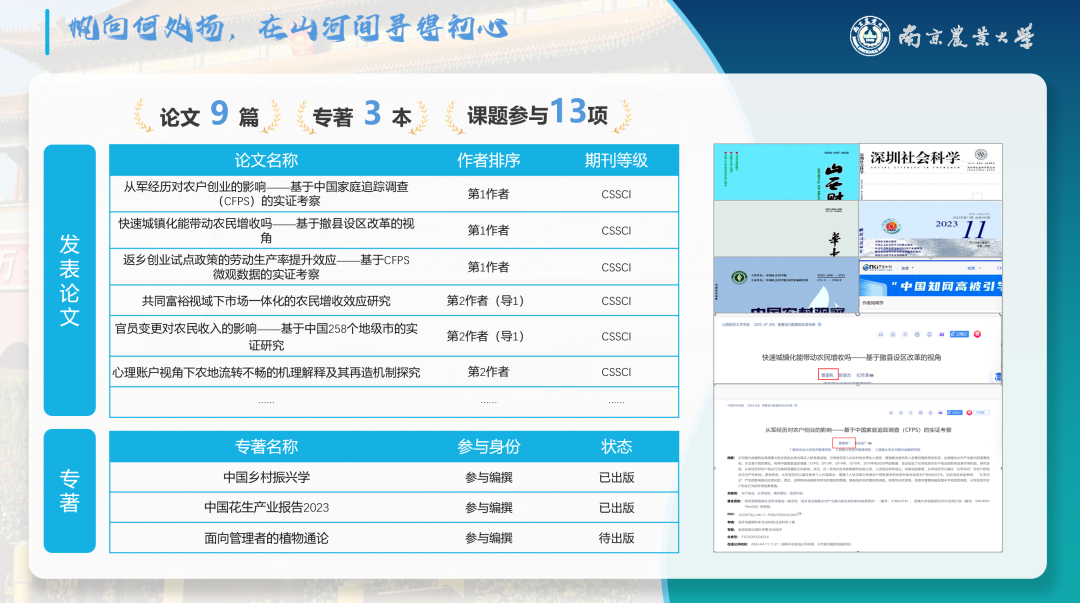Open the 中国花生产业报告2023 row title
This screenshot has width=1080, height=603.
[x=266, y=507]
